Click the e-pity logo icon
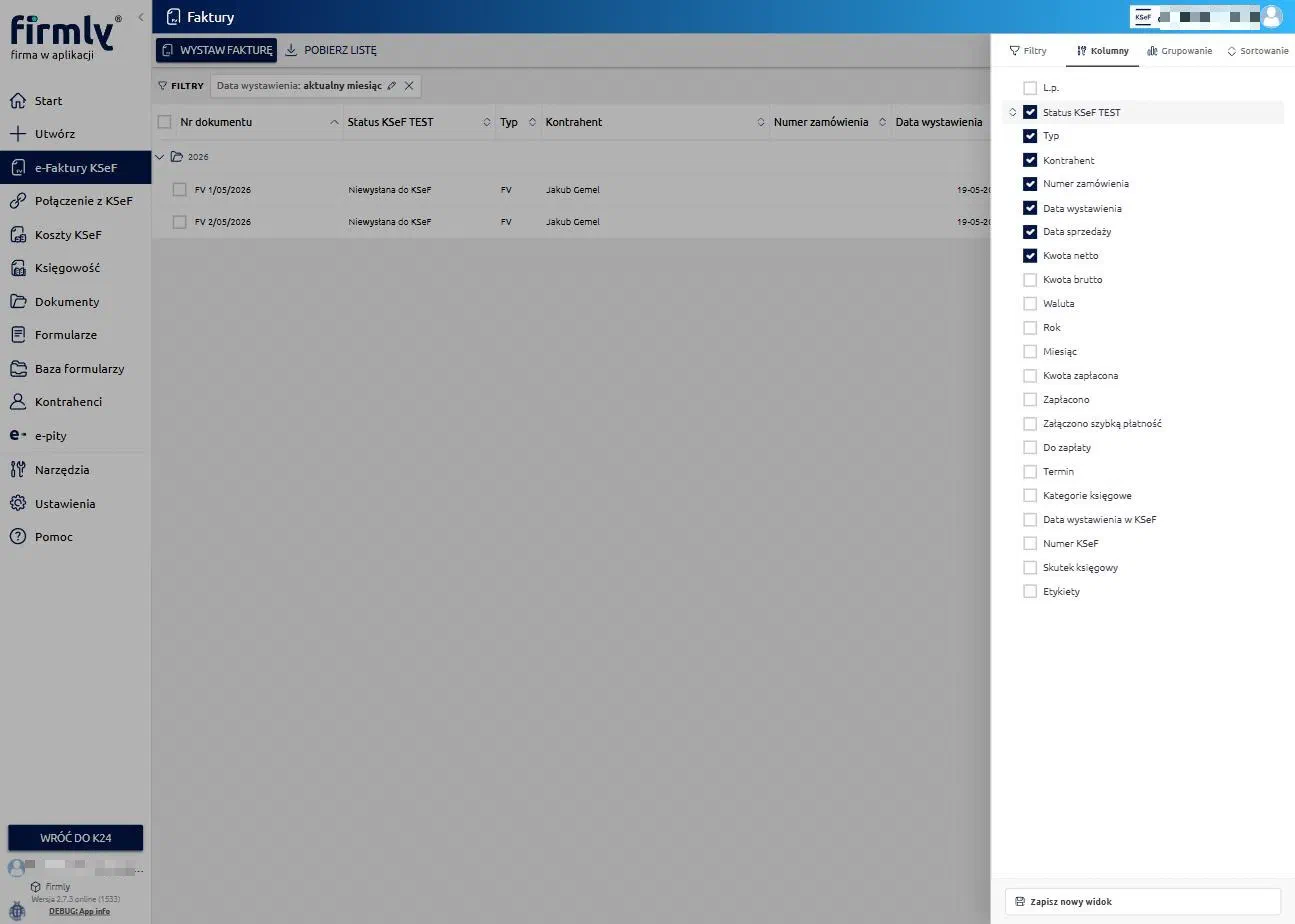 pyautogui.click(x=17, y=436)
